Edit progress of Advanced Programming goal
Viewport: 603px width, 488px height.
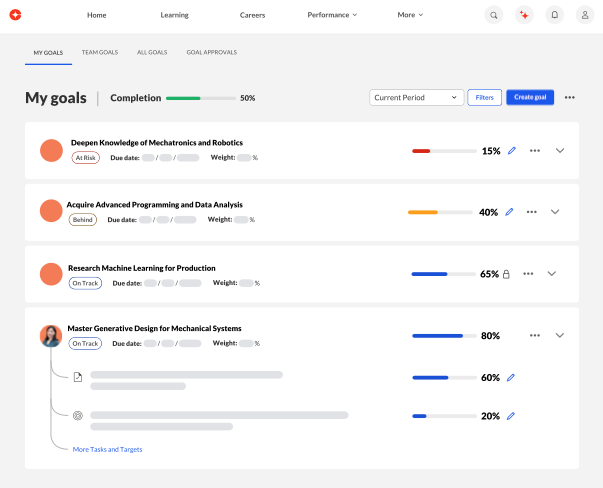click(509, 212)
